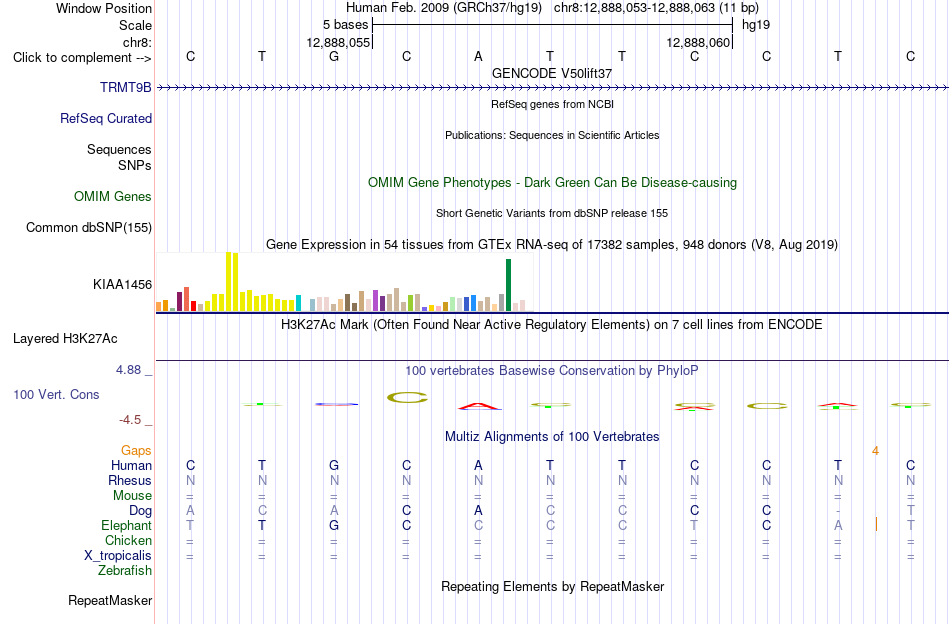The image size is (950, 624).
Task: Click 'Multiz Alignments of 100 Vertebrates' title
Action: [x=552, y=436]
